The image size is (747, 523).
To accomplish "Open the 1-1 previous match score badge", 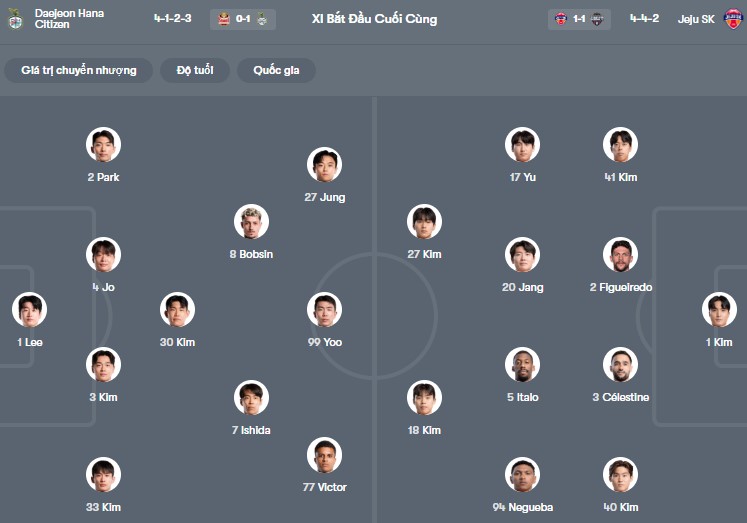I will click(579, 19).
